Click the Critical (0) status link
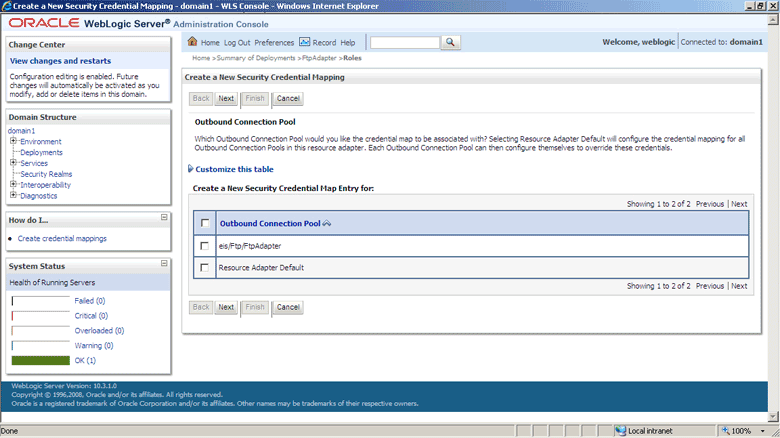 pos(91,316)
